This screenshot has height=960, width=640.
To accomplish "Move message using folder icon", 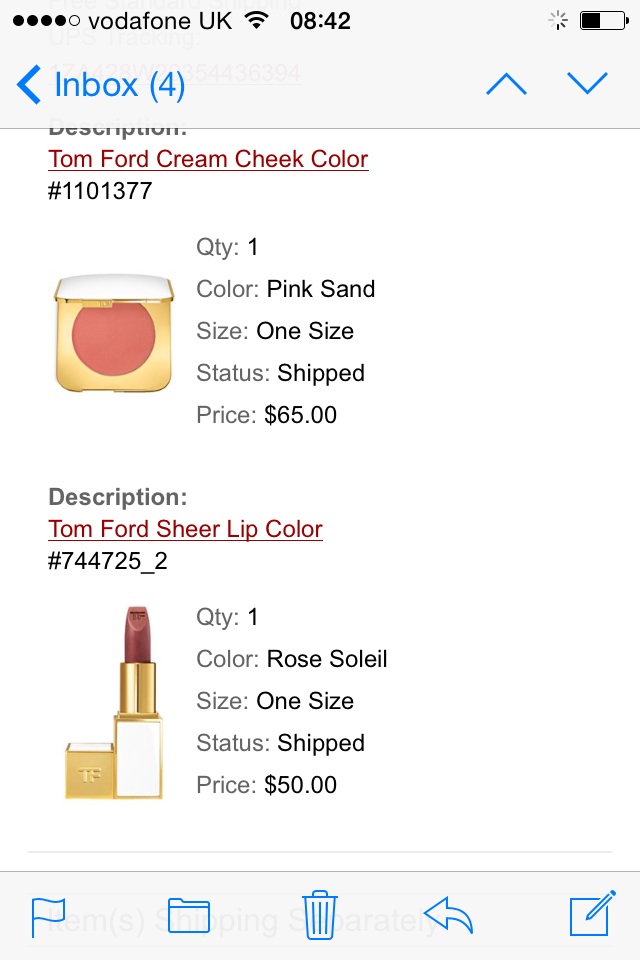I will pyautogui.click(x=189, y=916).
